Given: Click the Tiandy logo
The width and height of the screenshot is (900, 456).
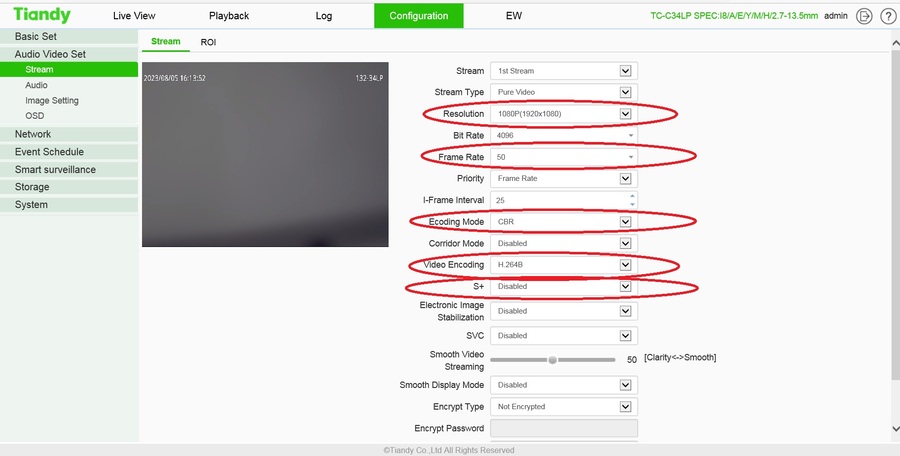Looking at the screenshot, I should [42, 16].
